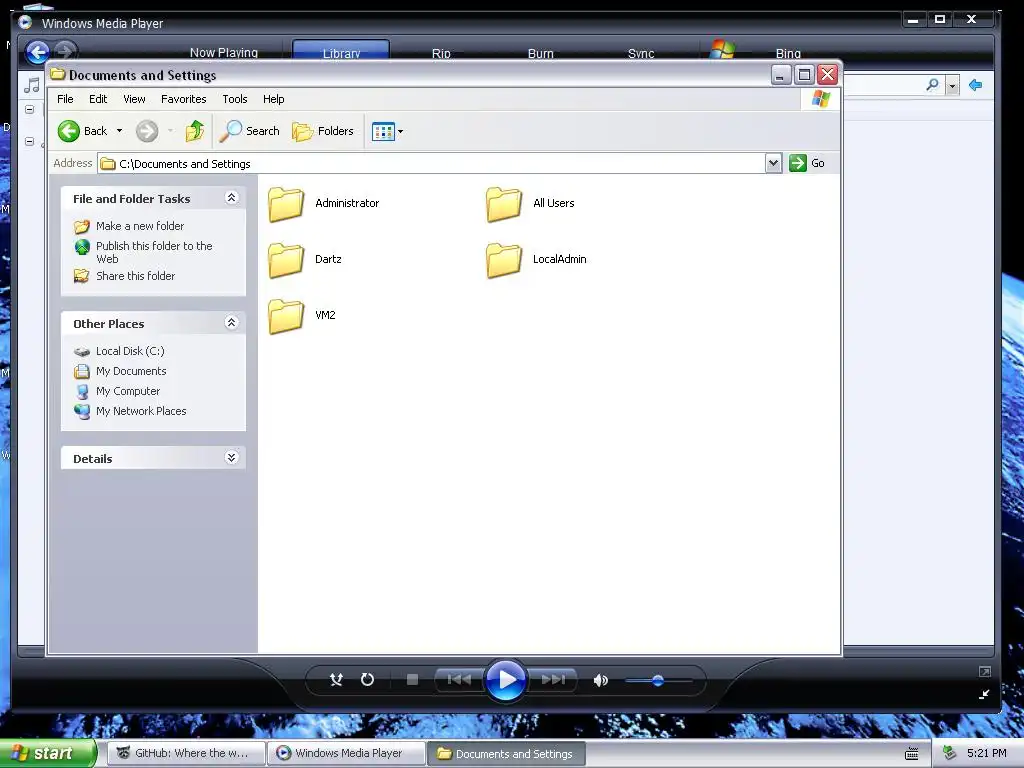Switch to GitHub taskbar window
The height and width of the screenshot is (768, 1024).
(x=186, y=753)
